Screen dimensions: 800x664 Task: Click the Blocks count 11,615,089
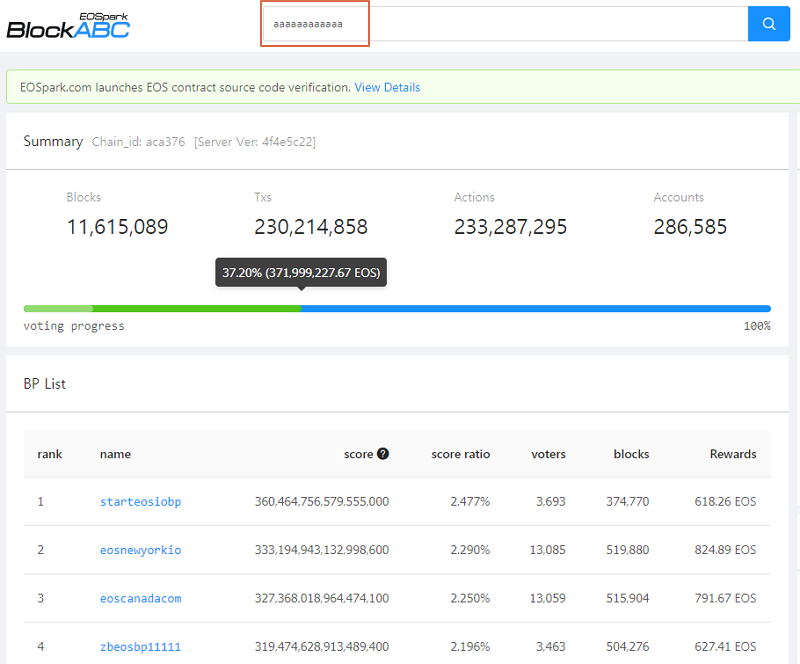tap(117, 227)
